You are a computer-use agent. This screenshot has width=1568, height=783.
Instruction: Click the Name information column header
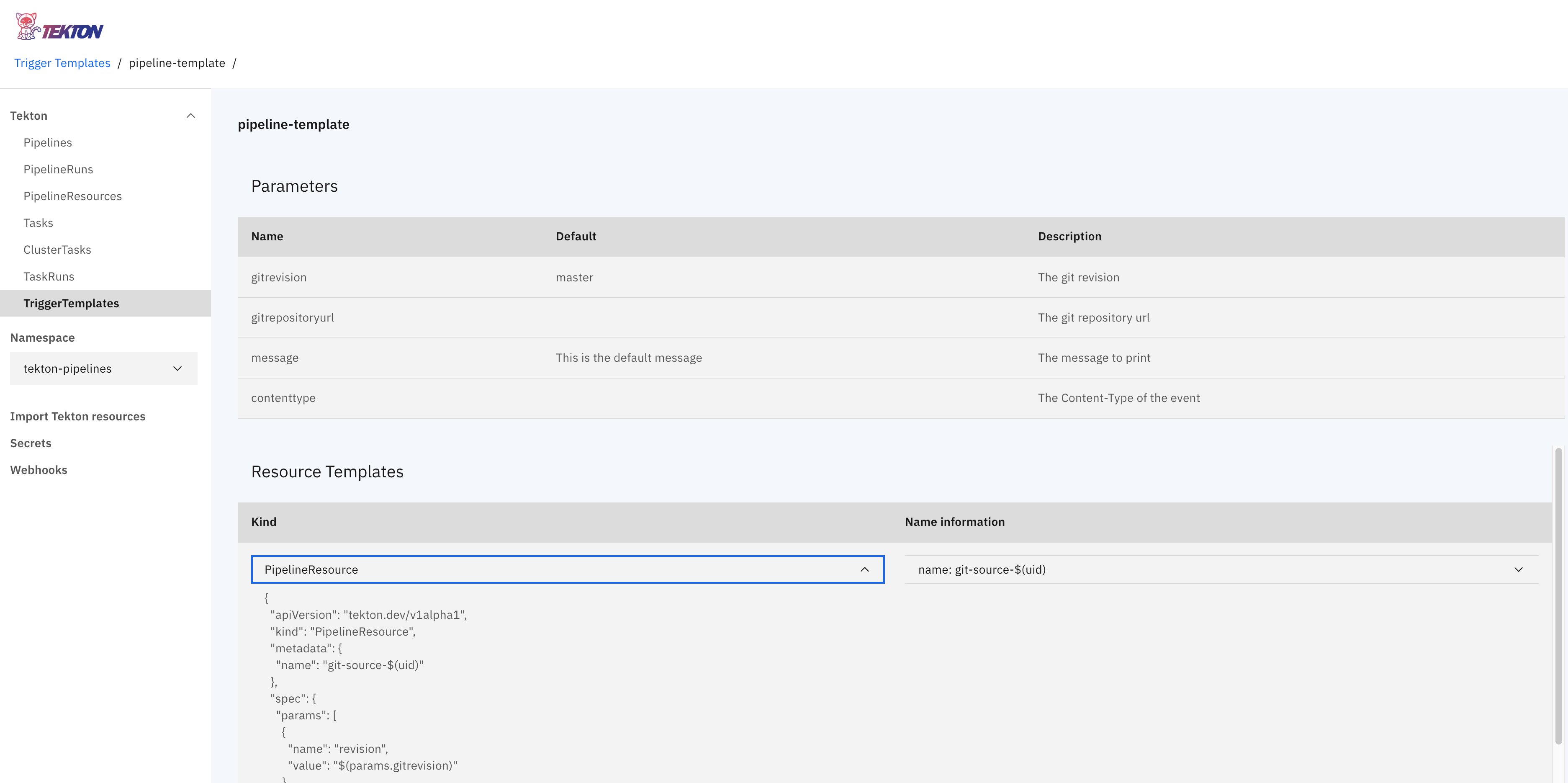[954, 522]
